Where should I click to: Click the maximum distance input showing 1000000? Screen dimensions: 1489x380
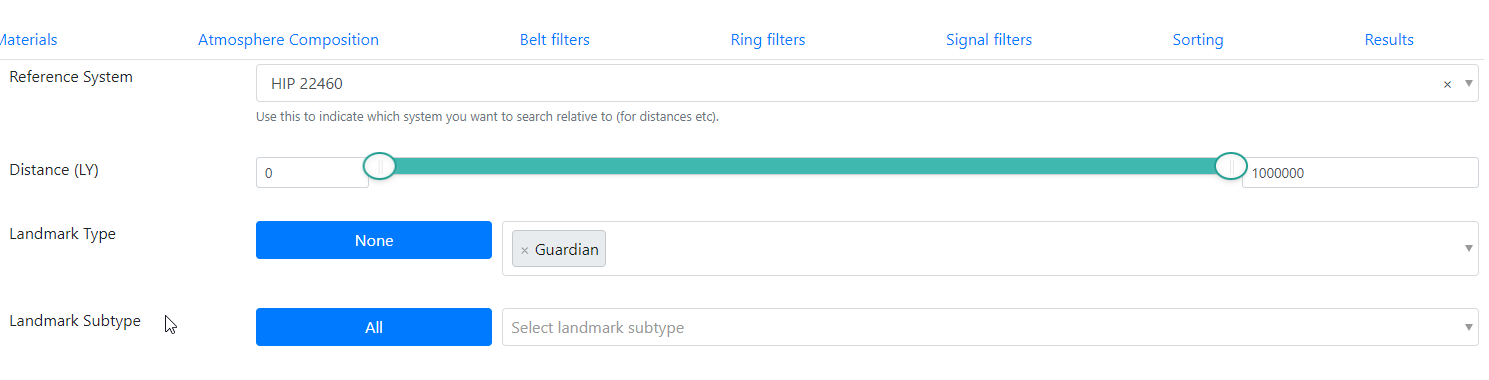(1360, 172)
